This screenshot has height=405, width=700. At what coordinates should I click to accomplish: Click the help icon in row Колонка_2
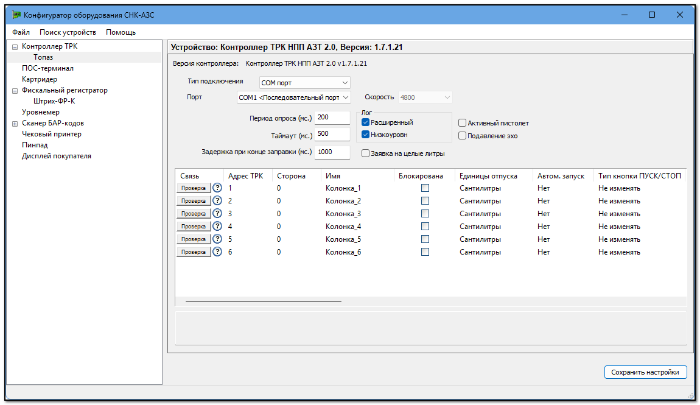coord(217,200)
